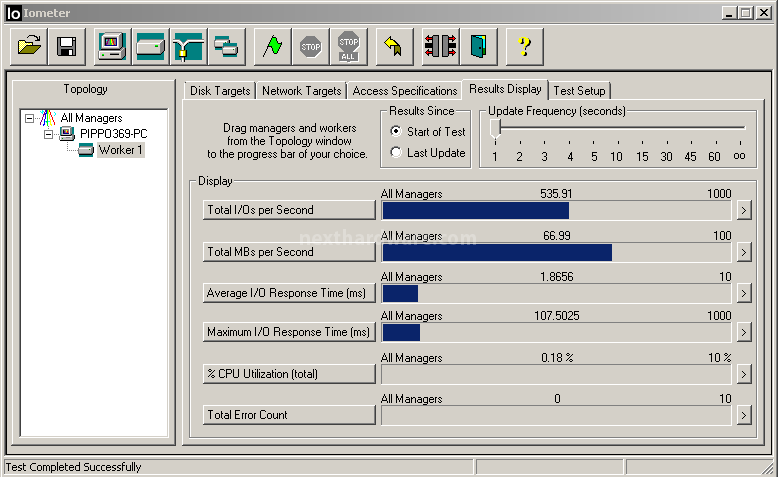Switch to Test Setup tab
This screenshot has height=477, width=778.
[580, 91]
